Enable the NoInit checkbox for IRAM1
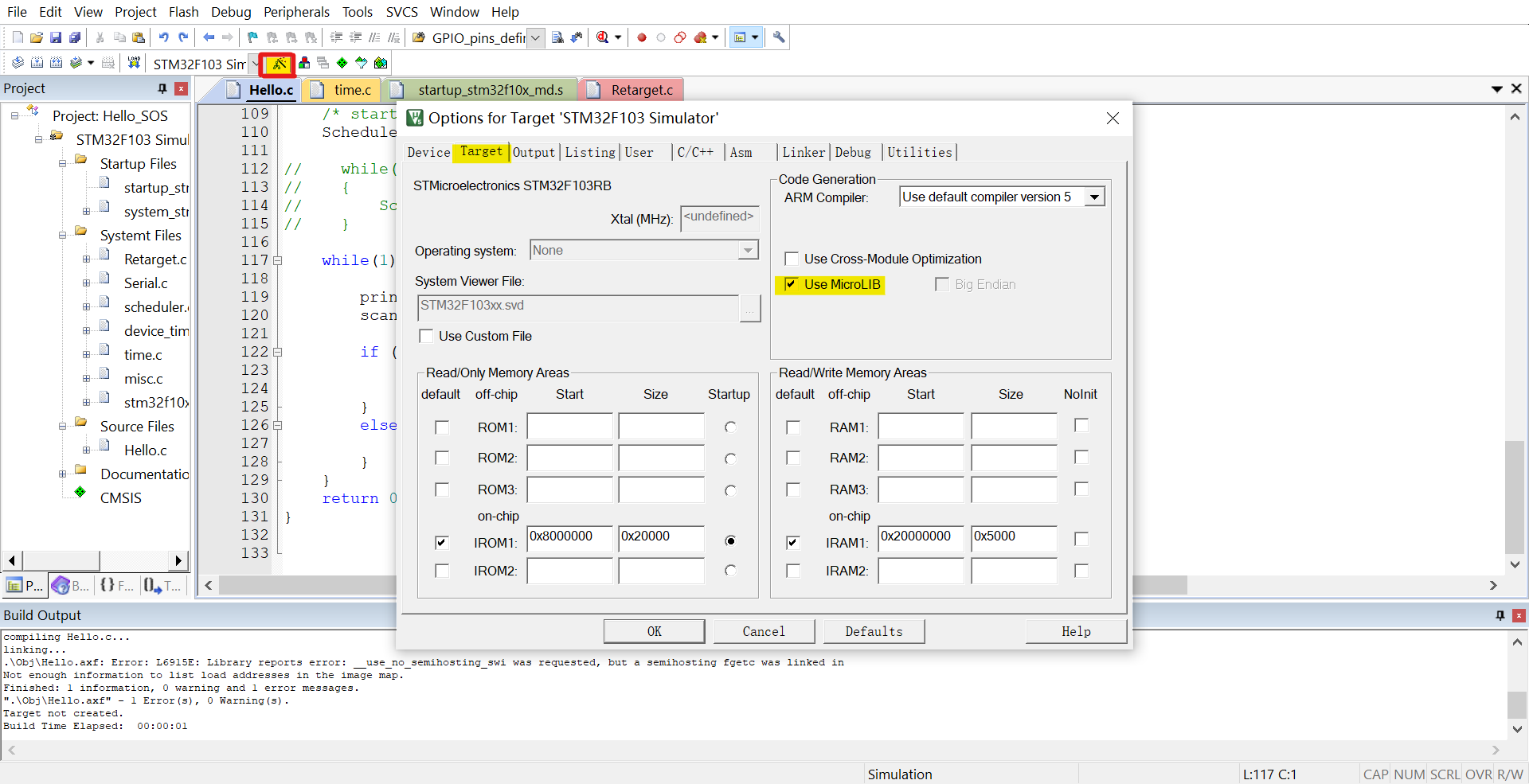Image resolution: width=1529 pixels, height=784 pixels. 1081,539
